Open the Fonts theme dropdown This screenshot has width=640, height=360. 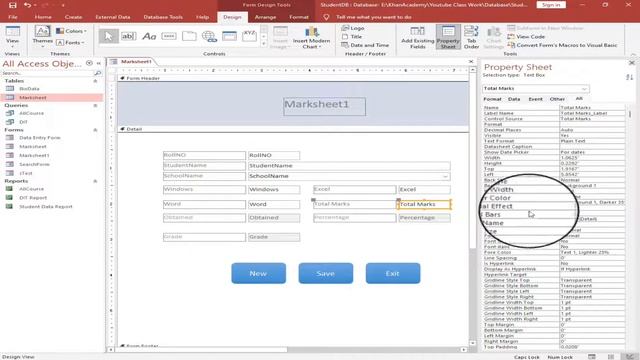(x=70, y=42)
